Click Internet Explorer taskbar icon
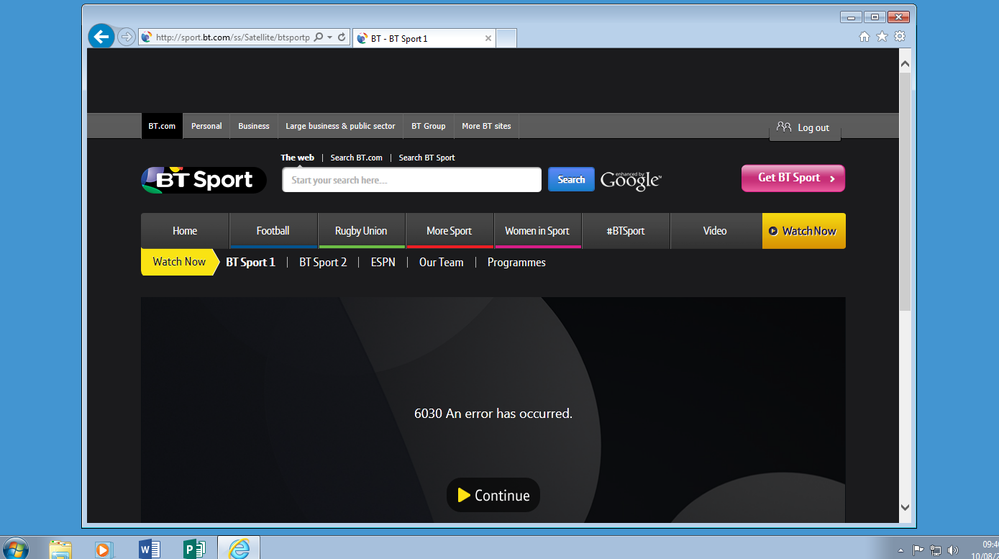Image resolution: width=999 pixels, height=559 pixels. [239, 549]
